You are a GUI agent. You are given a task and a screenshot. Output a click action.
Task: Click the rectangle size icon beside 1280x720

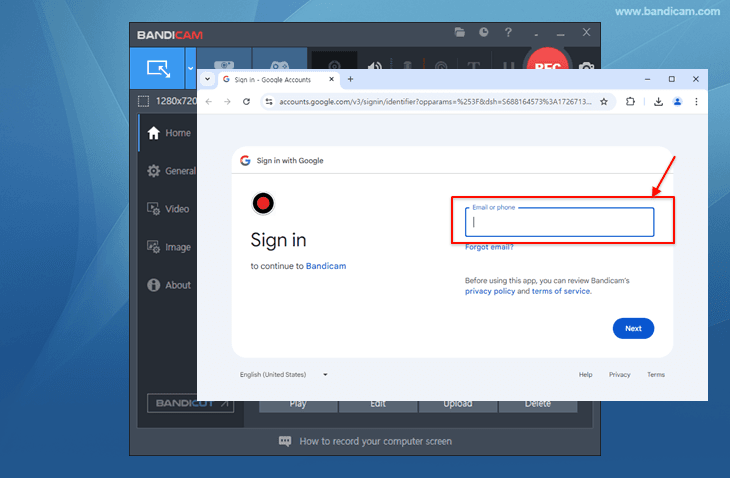pyautogui.click(x=143, y=101)
